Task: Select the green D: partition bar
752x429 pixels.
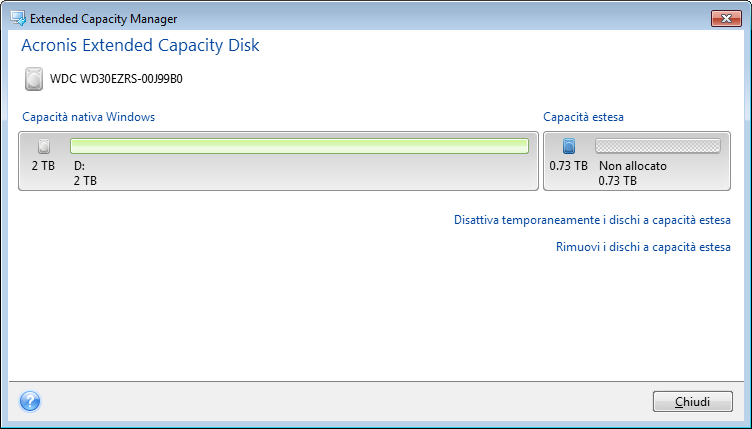Action: tap(299, 146)
